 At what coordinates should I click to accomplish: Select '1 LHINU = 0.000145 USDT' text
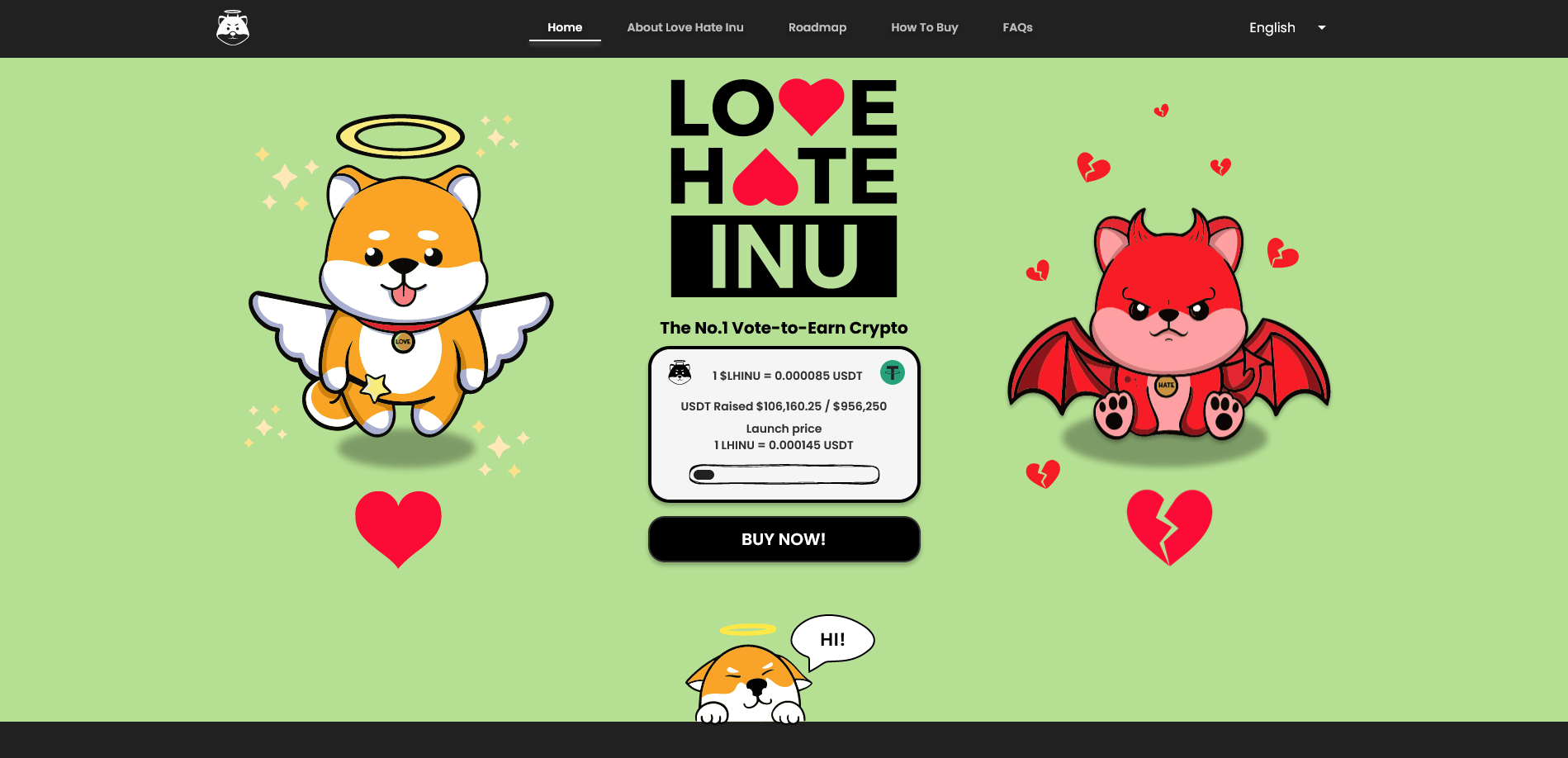point(784,445)
